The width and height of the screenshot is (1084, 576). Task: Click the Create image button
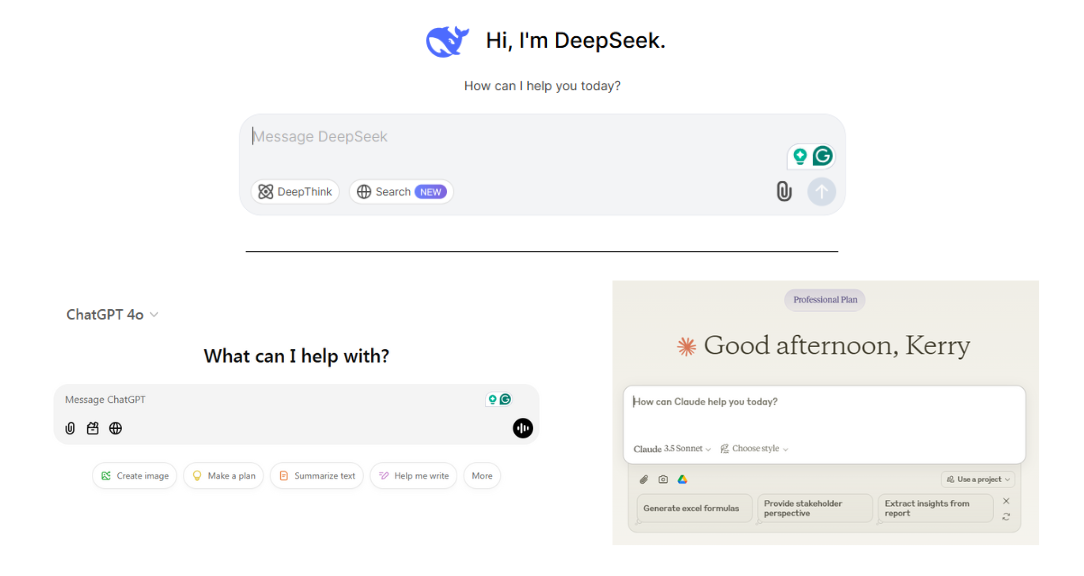(134, 475)
